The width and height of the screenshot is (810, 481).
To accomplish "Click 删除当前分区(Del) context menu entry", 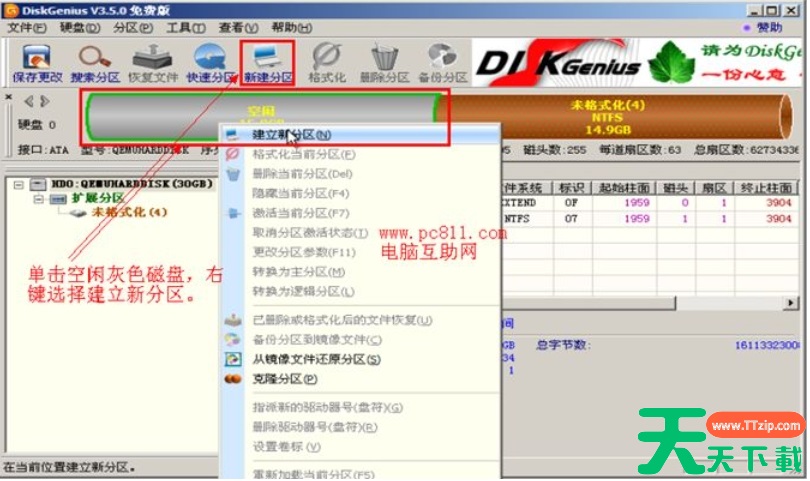I will click(360, 174).
